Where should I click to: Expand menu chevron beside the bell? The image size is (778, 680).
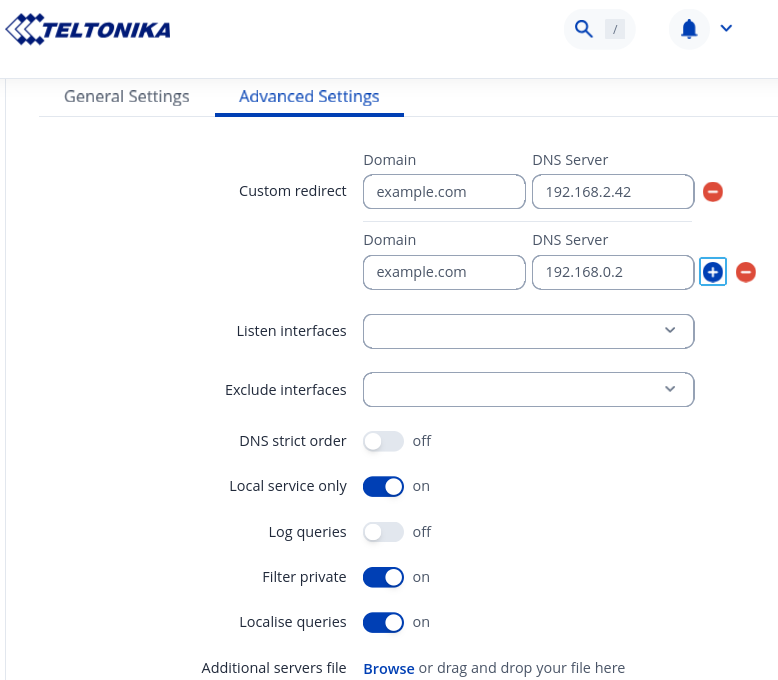pyautogui.click(x=726, y=28)
